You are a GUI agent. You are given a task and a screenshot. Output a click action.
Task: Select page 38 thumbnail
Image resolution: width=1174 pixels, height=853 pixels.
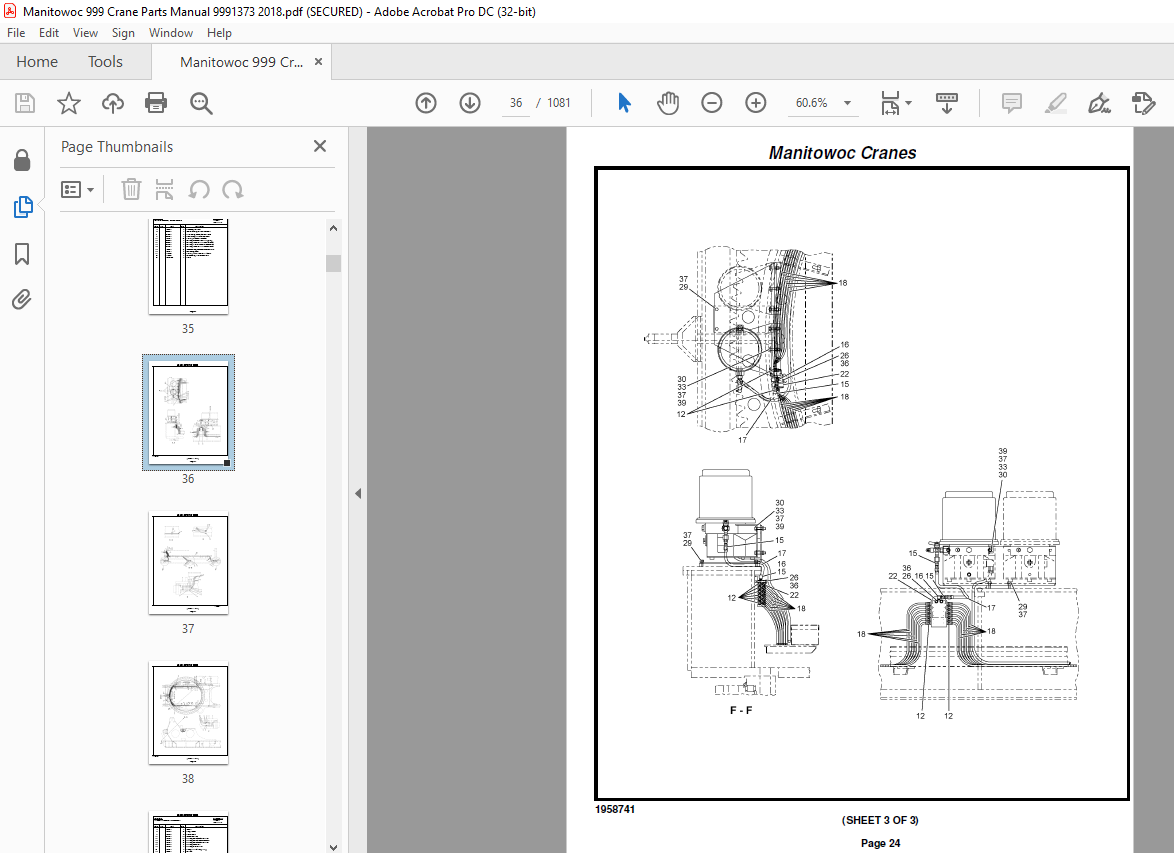[x=189, y=713]
